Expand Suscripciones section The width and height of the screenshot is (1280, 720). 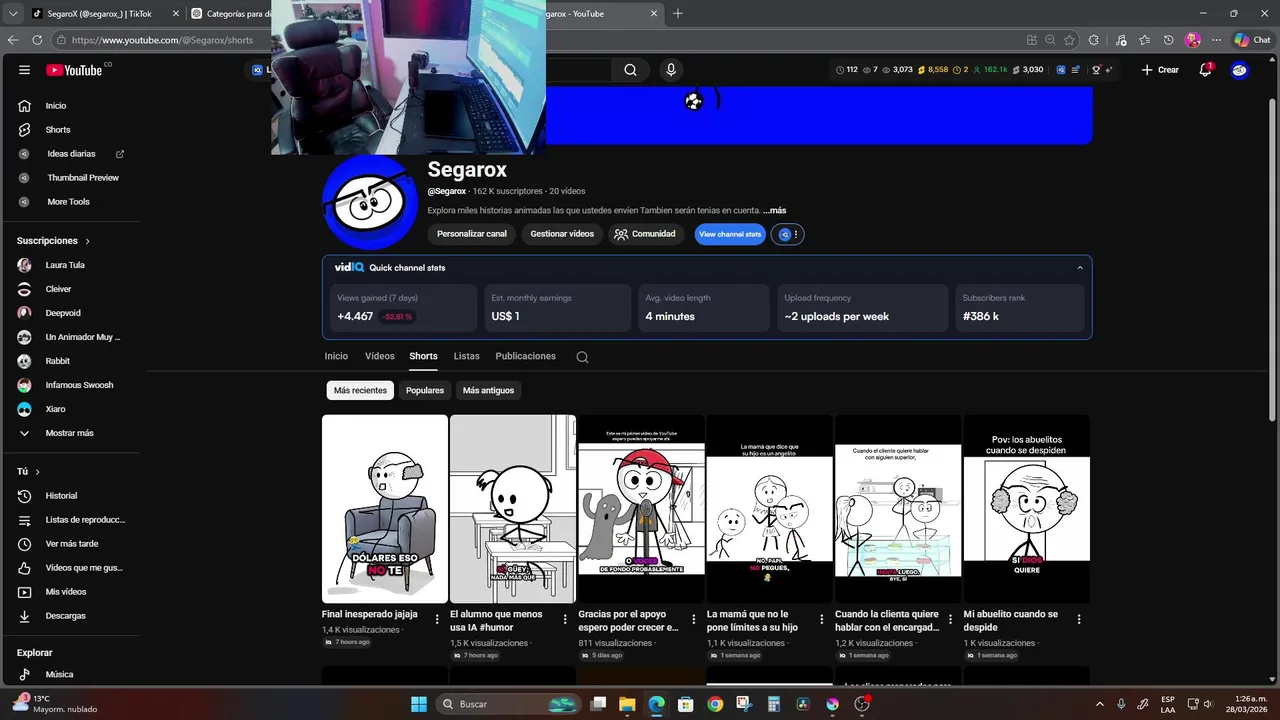tap(53, 241)
